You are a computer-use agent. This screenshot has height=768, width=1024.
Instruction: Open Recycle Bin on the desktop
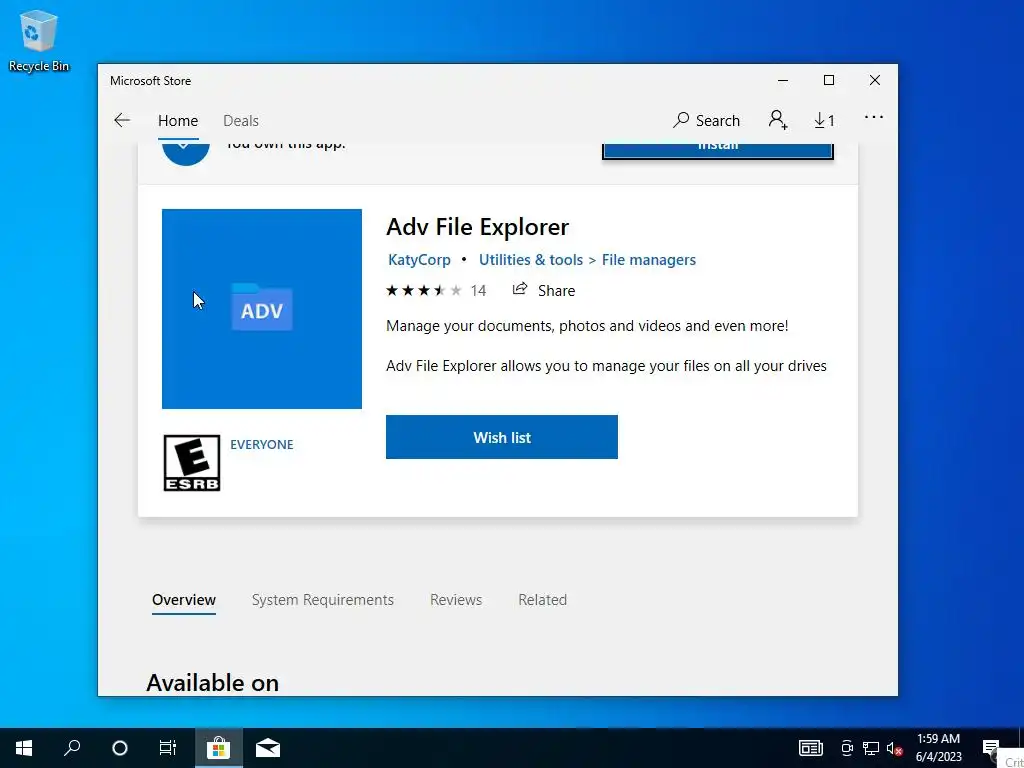point(39,40)
